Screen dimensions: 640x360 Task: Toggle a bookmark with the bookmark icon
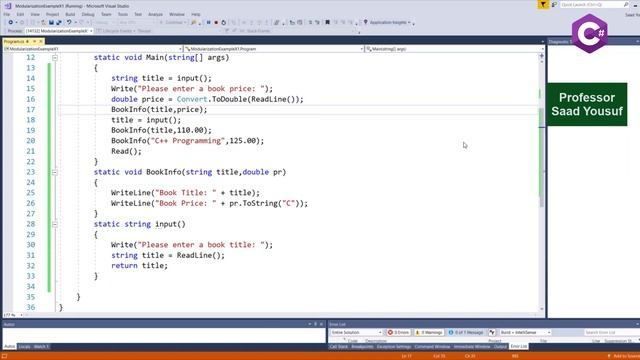pos(327,22)
